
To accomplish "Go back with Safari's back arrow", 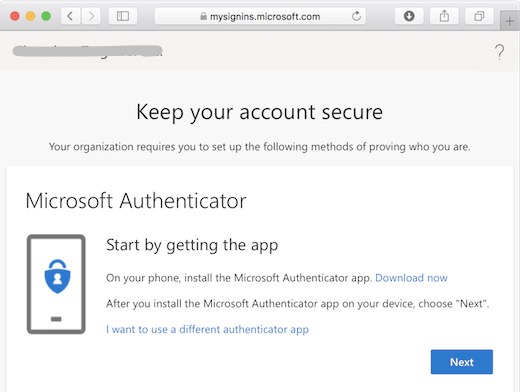I will (x=70, y=16).
